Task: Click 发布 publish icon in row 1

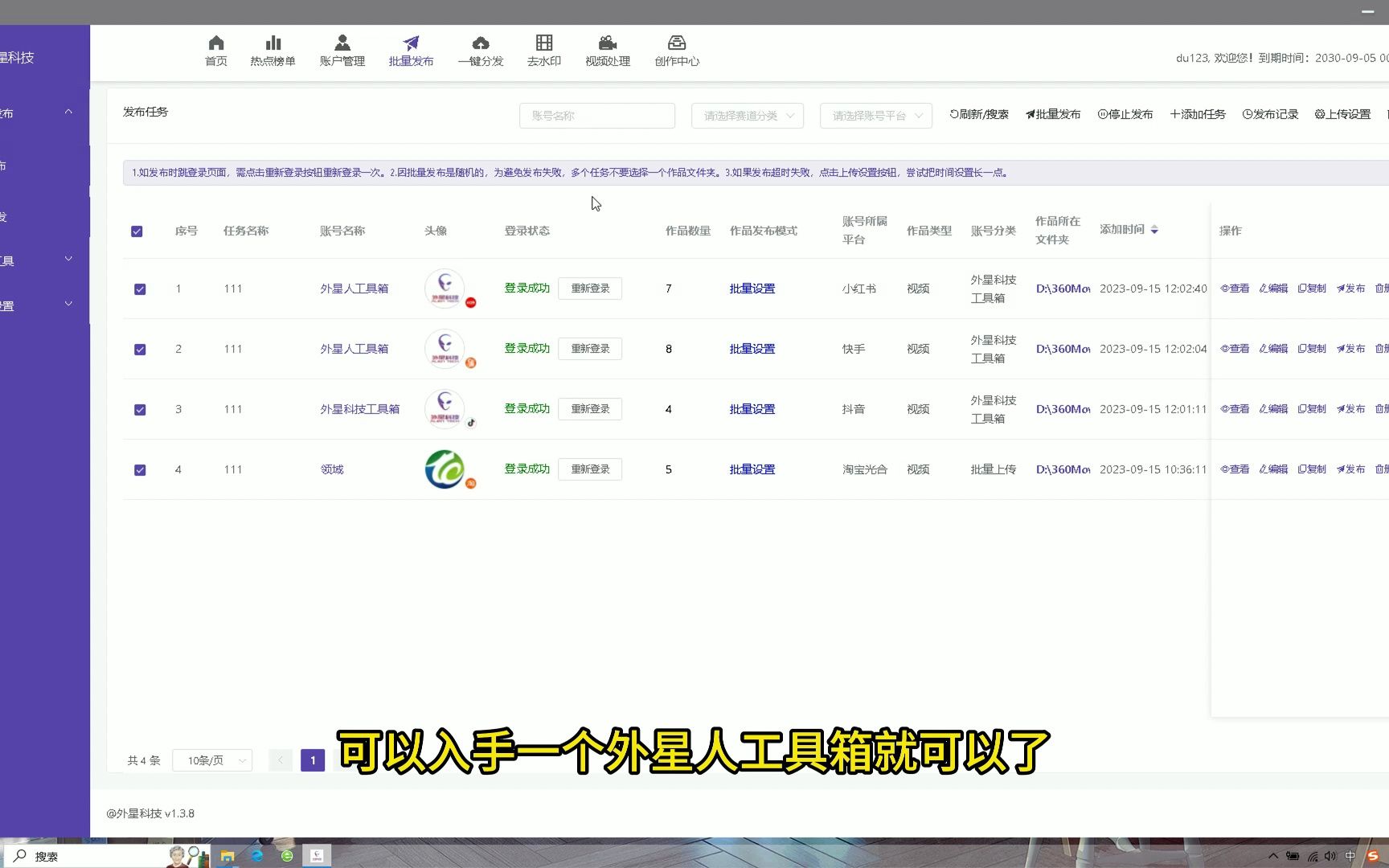Action: click(x=1350, y=289)
